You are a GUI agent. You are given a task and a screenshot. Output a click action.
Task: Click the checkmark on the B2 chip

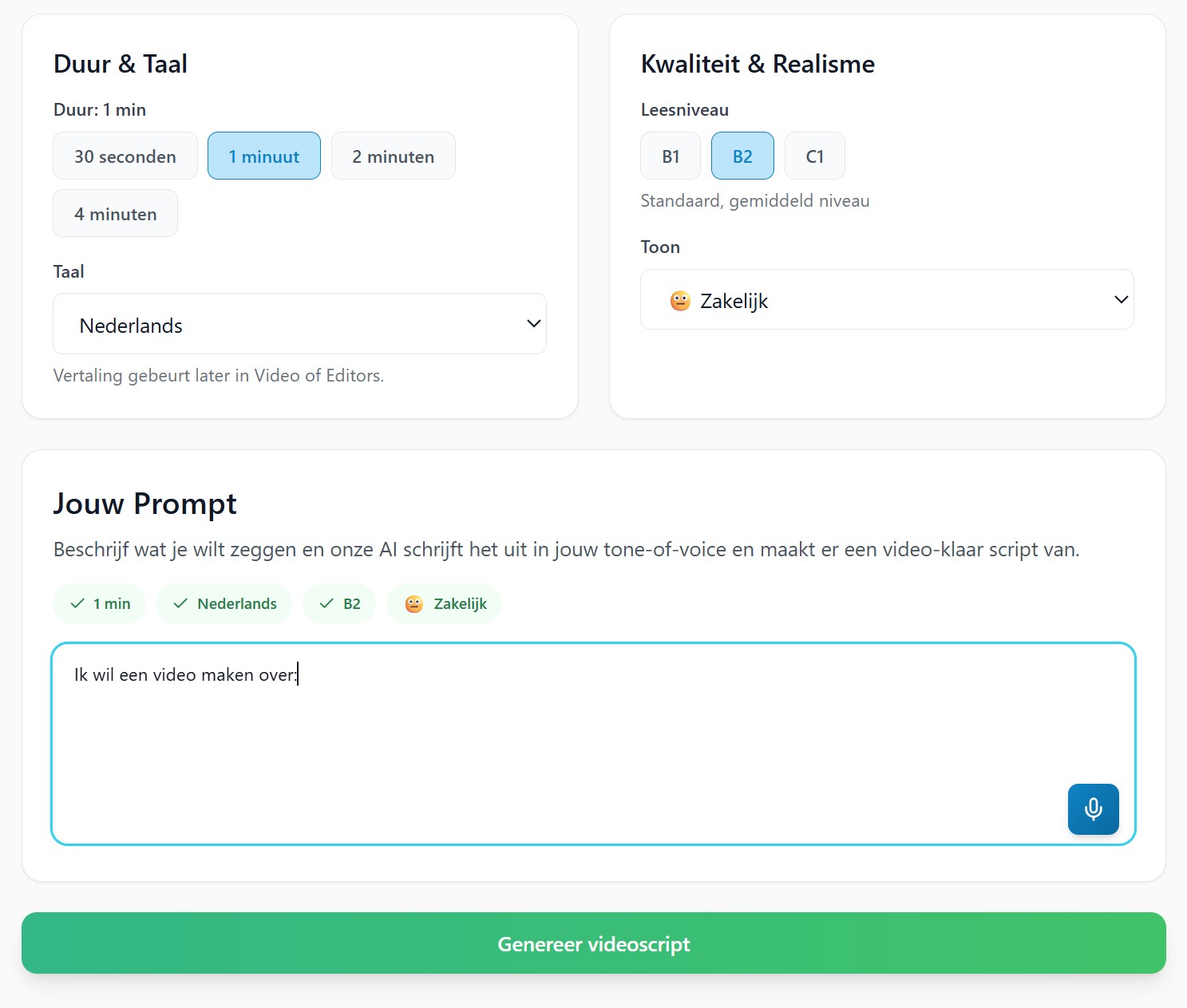pos(326,604)
